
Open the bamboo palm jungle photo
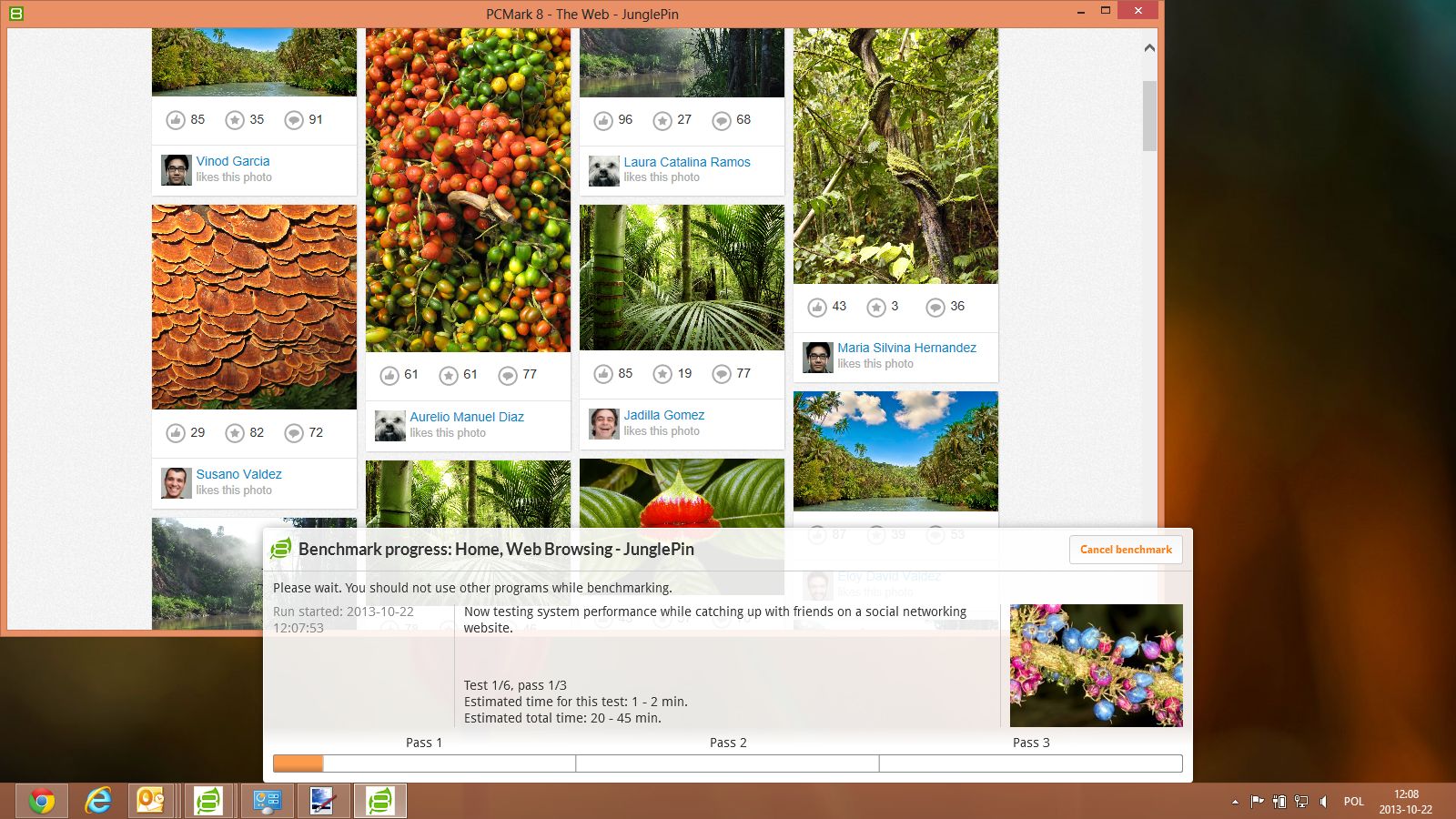coord(682,278)
